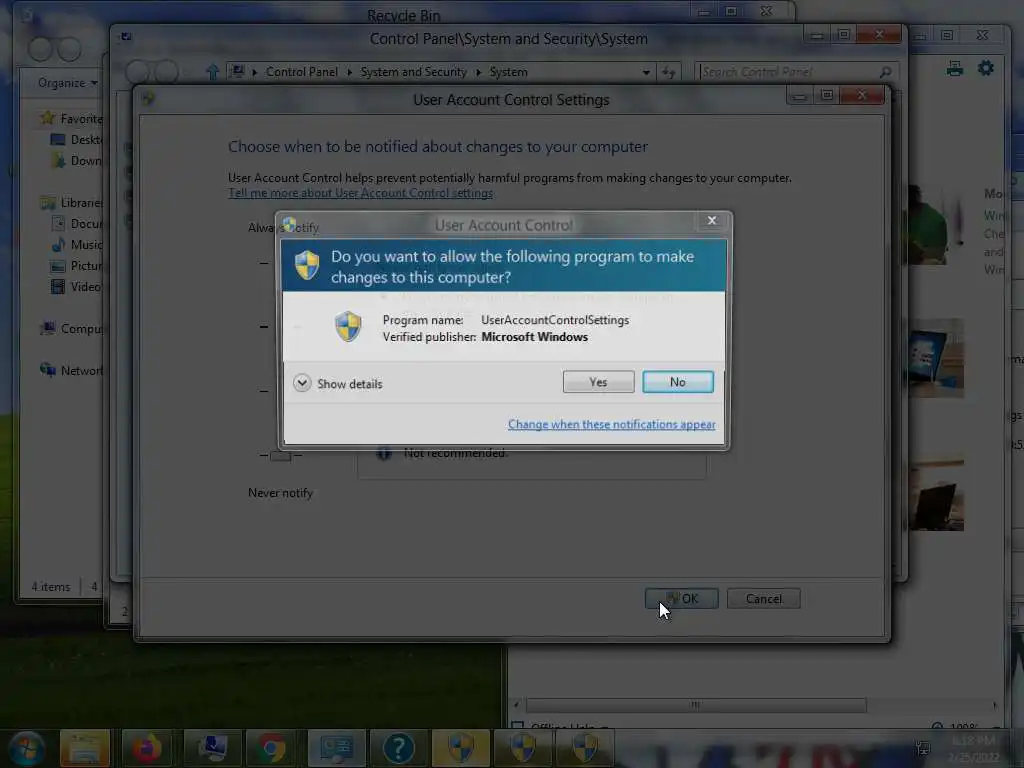Select Computer in navigation pane

pos(72,328)
